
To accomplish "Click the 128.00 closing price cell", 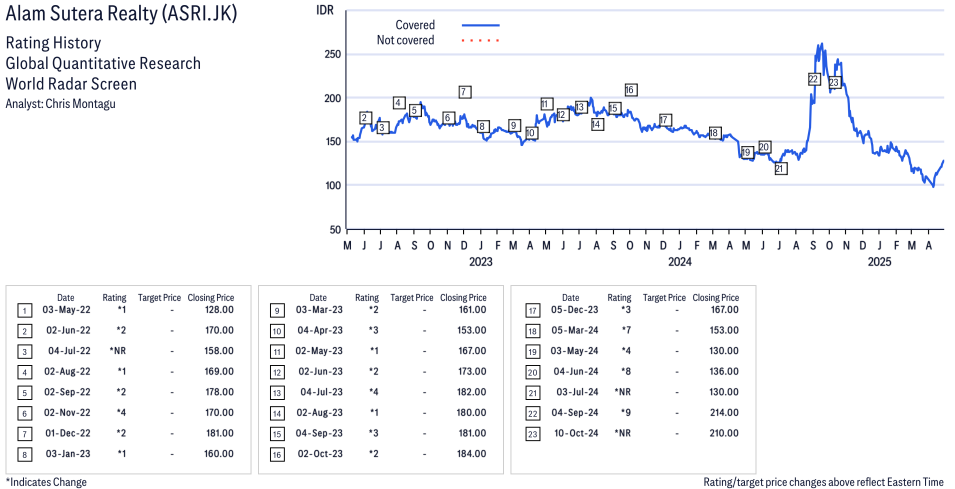I will [219, 310].
